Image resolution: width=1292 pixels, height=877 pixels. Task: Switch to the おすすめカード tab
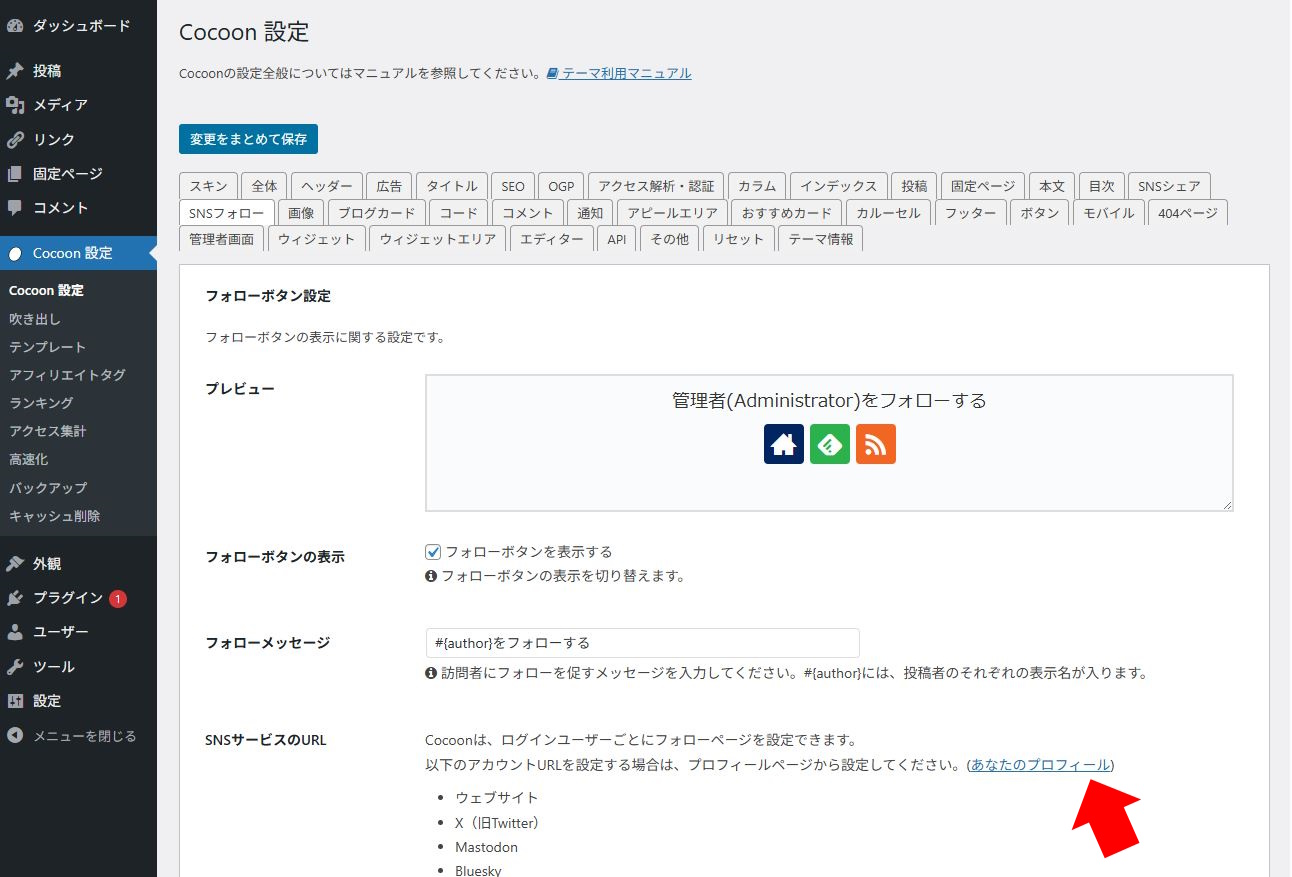(786, 213)
